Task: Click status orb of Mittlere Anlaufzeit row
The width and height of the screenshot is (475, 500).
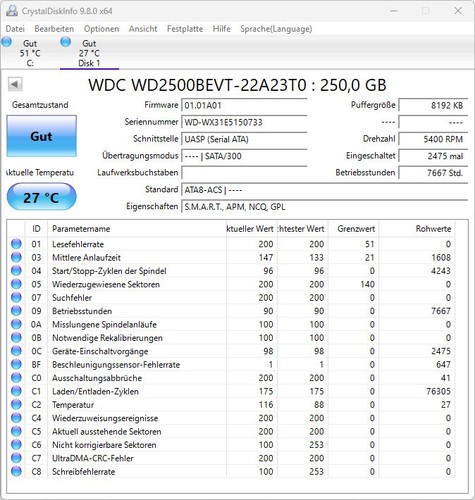Action: (16, 257)
